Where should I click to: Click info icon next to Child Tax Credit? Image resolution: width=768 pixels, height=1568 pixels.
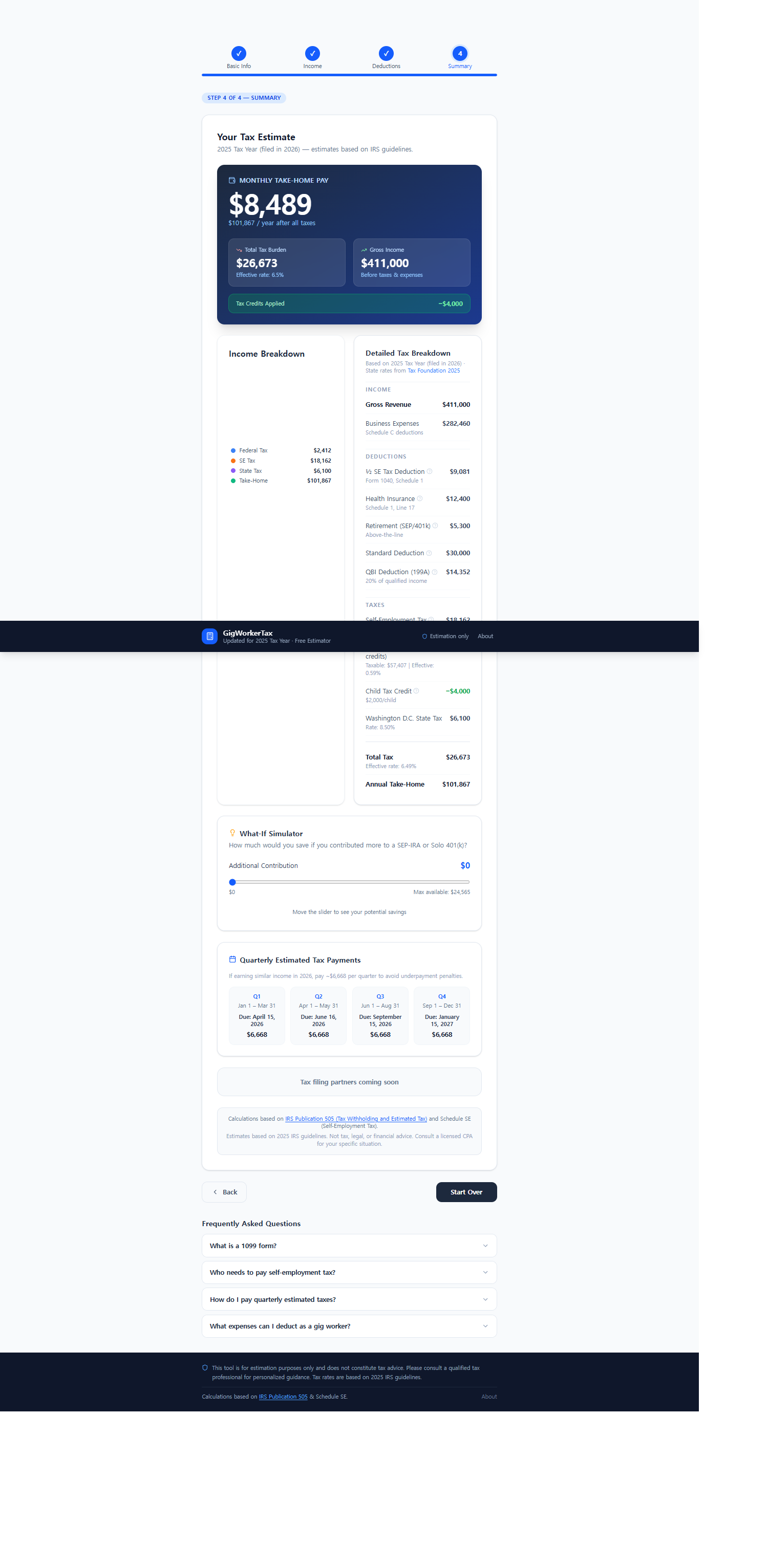[x=416, y=691]
